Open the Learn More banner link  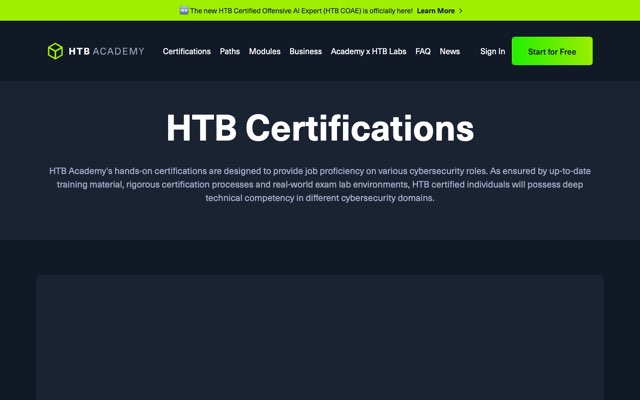pos(436,11)
